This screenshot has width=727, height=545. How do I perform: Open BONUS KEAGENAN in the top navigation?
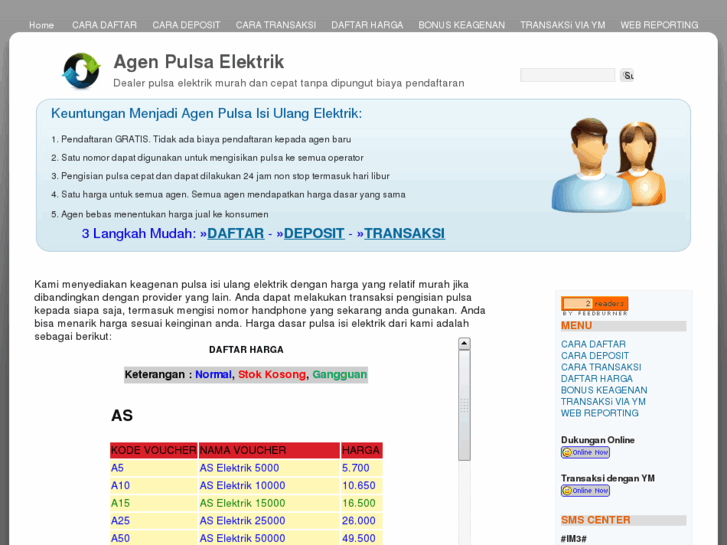point(462,25)
